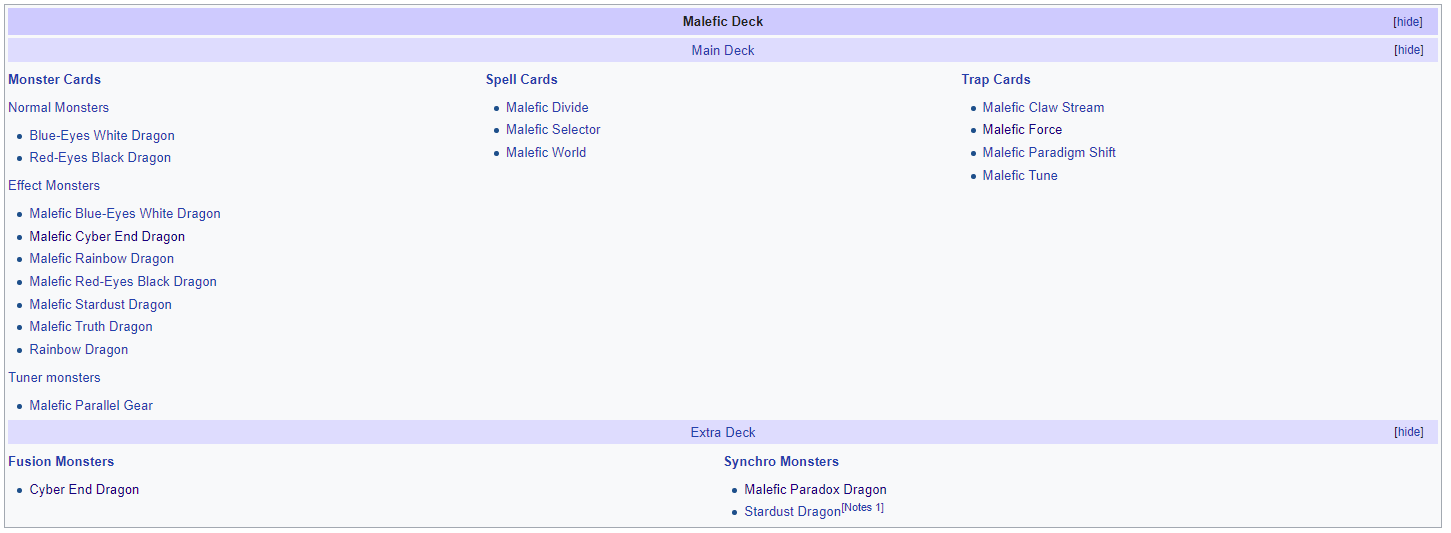
Task: Open the Fusion Monsters heading link
Action: coord(61,461)
